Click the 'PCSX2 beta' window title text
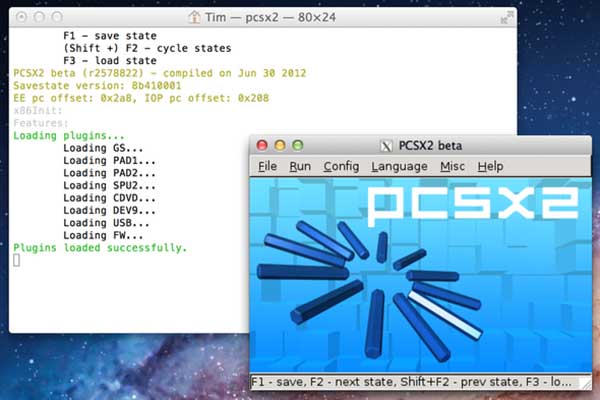The image size is (600, 400). pyautogui.click(x=430, y=146)
